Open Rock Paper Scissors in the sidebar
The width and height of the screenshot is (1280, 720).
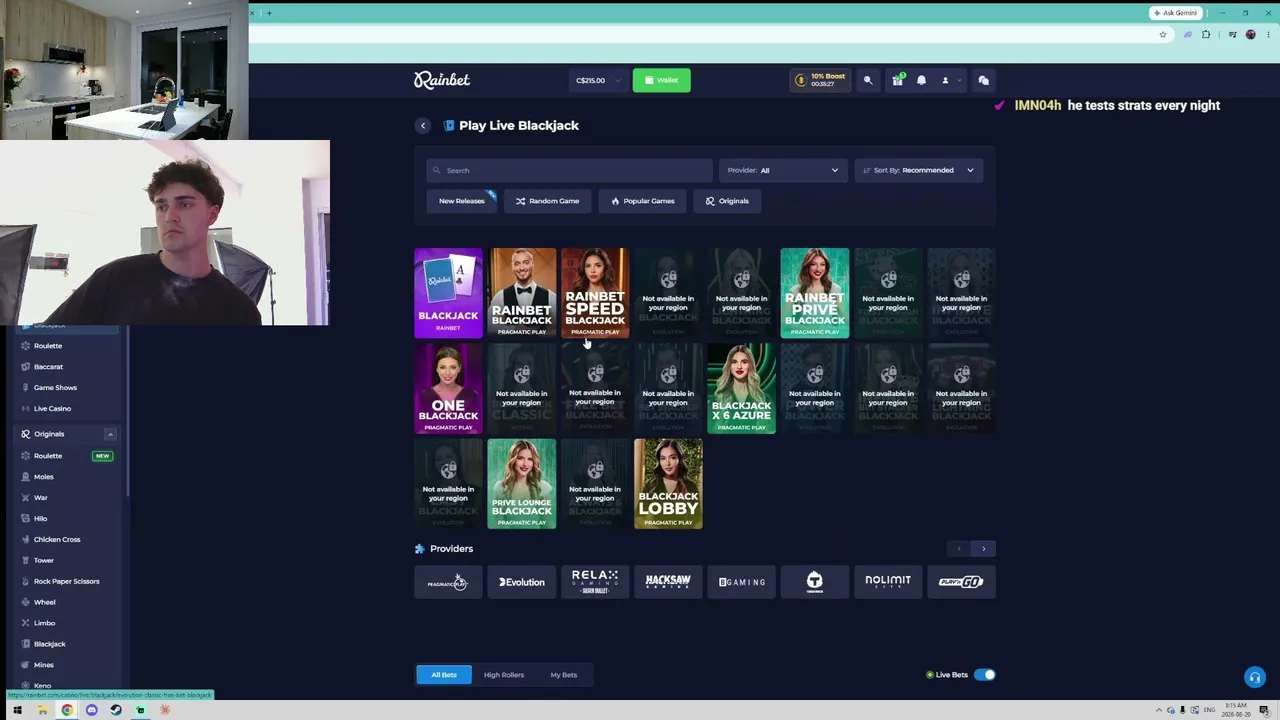coord(66,582)
